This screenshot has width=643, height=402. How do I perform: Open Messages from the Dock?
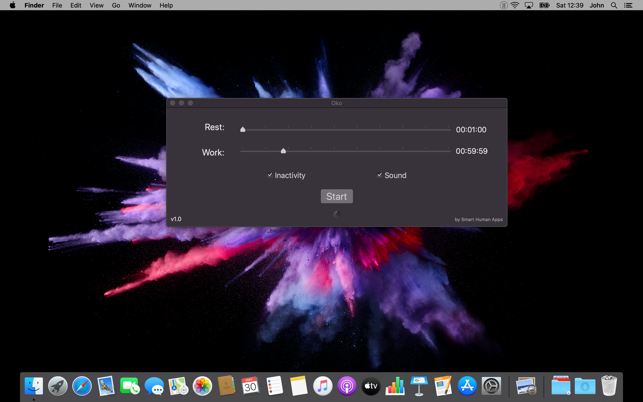coord(154,386)
